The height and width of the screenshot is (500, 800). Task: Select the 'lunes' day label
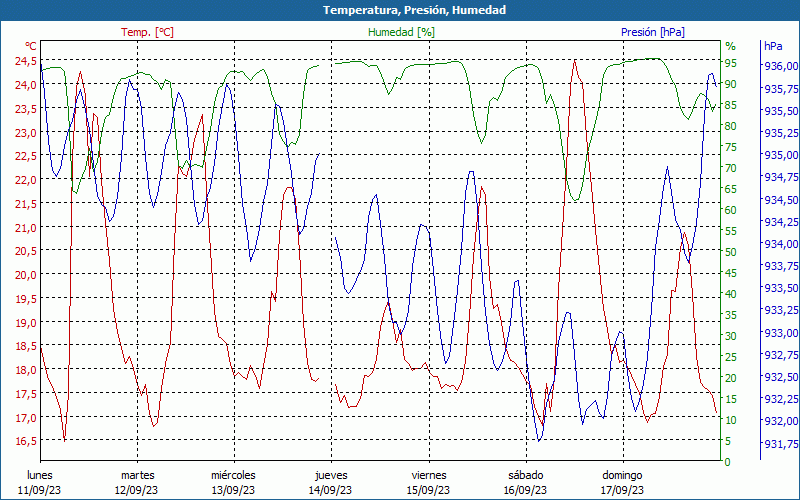[40, 475]
